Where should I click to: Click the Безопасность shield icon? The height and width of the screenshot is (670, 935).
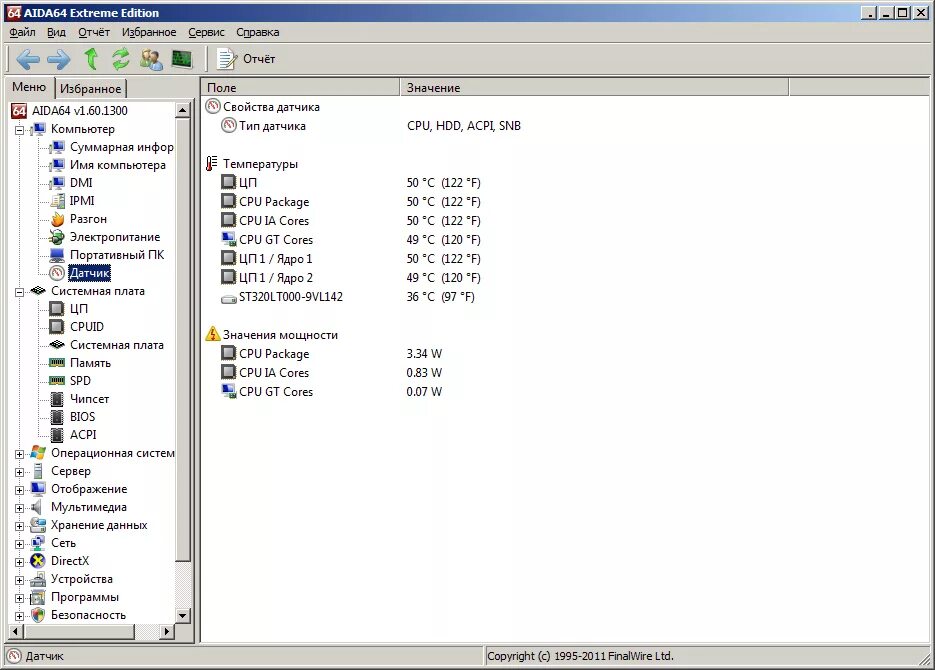pos(38,615)
